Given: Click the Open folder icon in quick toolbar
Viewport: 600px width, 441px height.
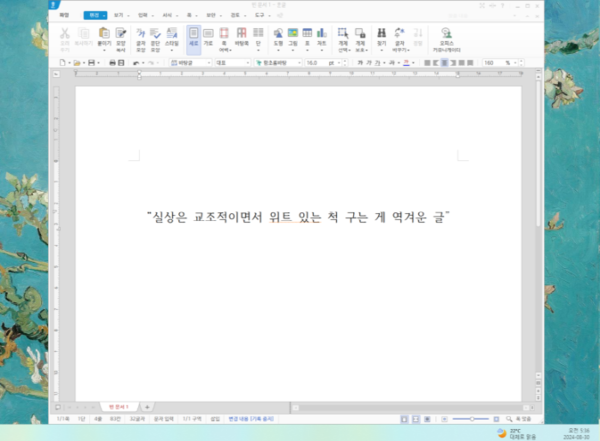Looking at the screenshot, I should coord(77,62).
